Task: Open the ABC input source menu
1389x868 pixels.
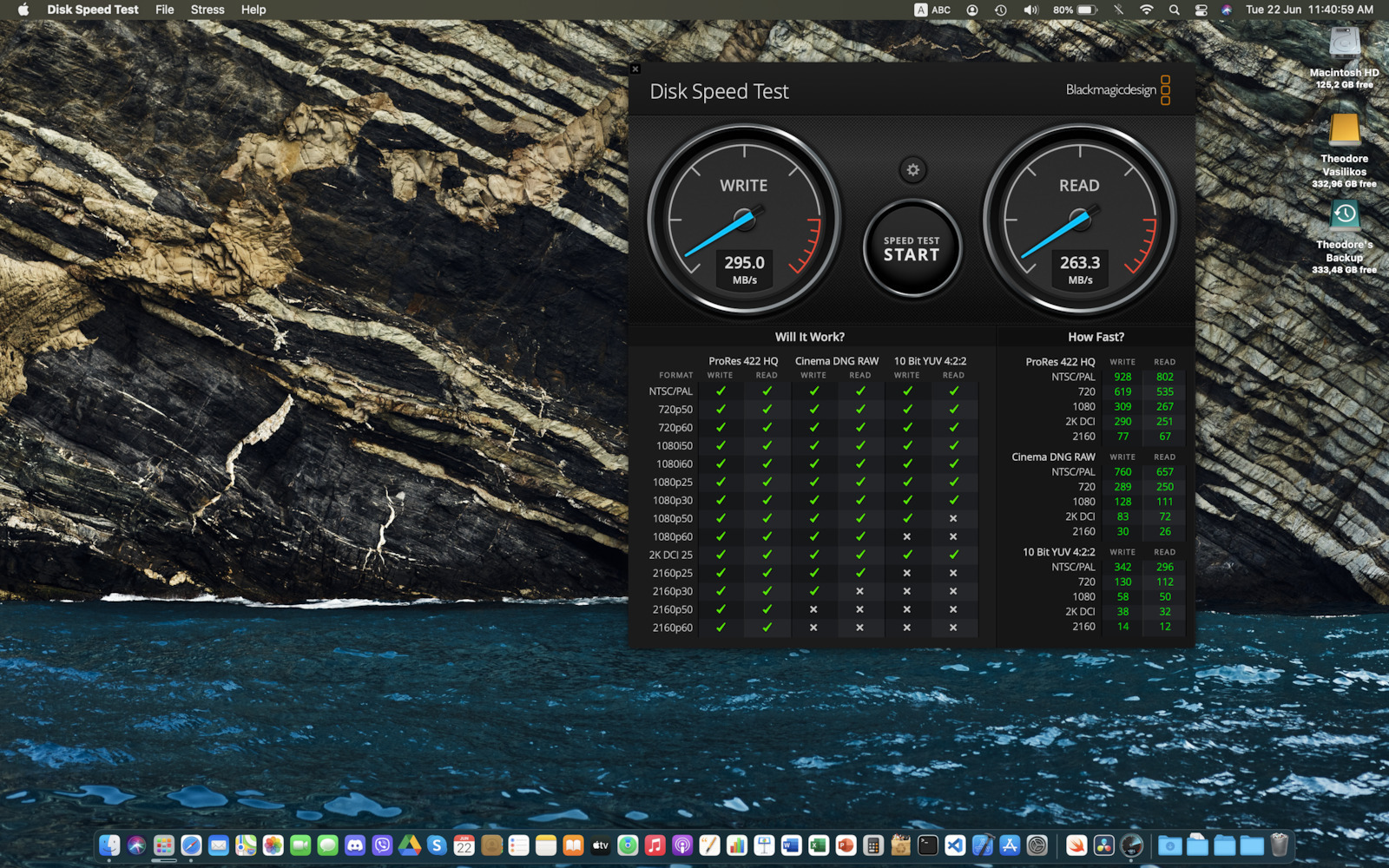Action: tap(932, 10)
